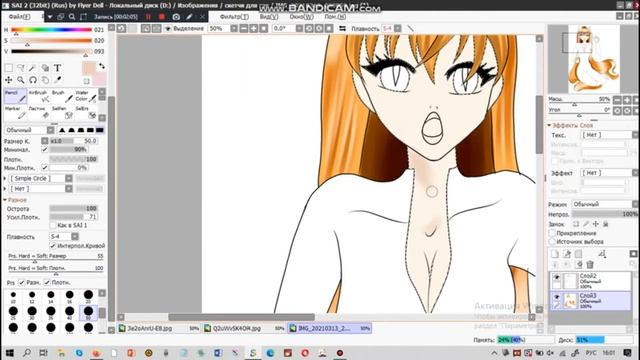Toggle the Минимал. size checkbox

(x=44, y=149)
